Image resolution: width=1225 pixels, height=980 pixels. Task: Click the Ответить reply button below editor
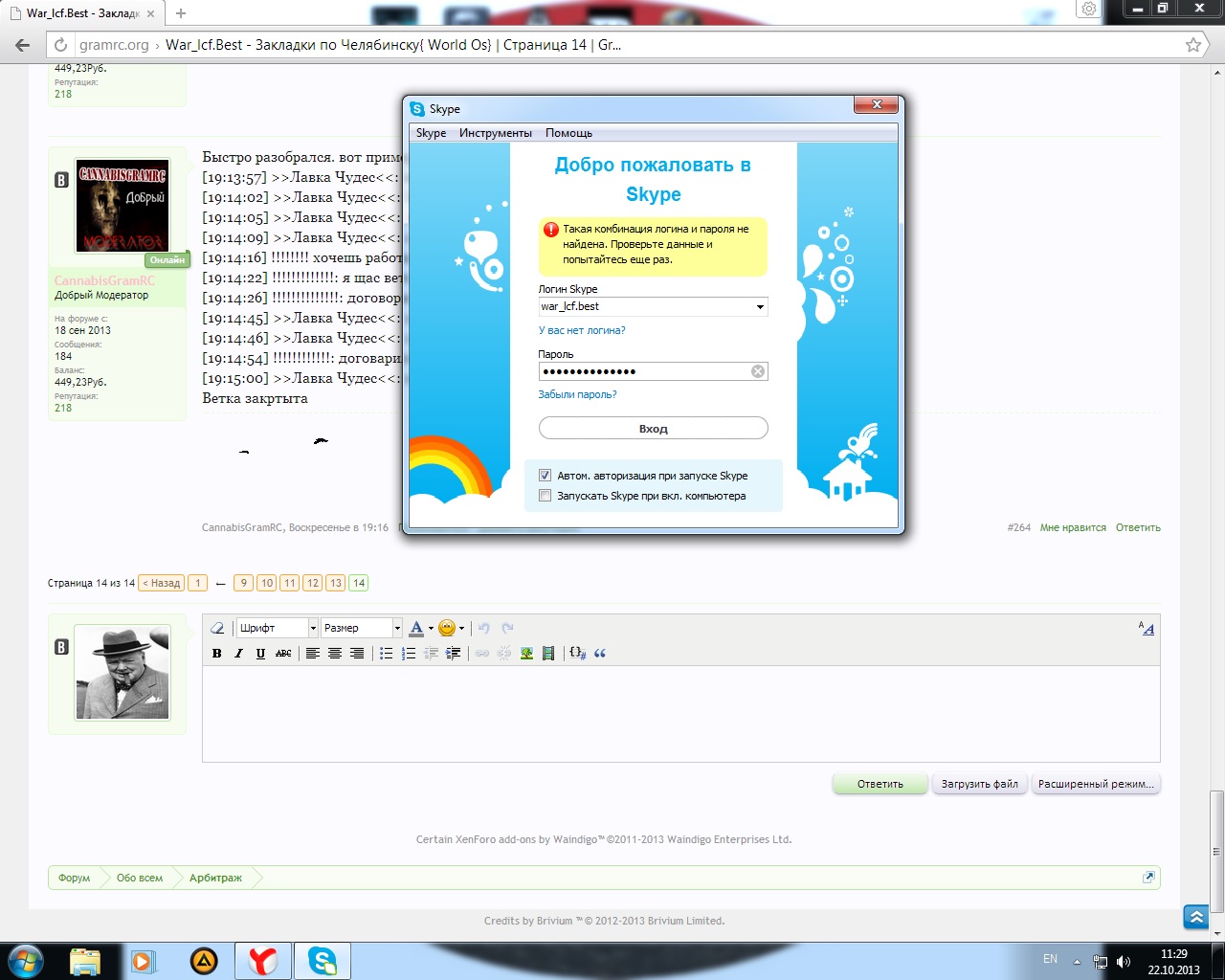(880, 784)
